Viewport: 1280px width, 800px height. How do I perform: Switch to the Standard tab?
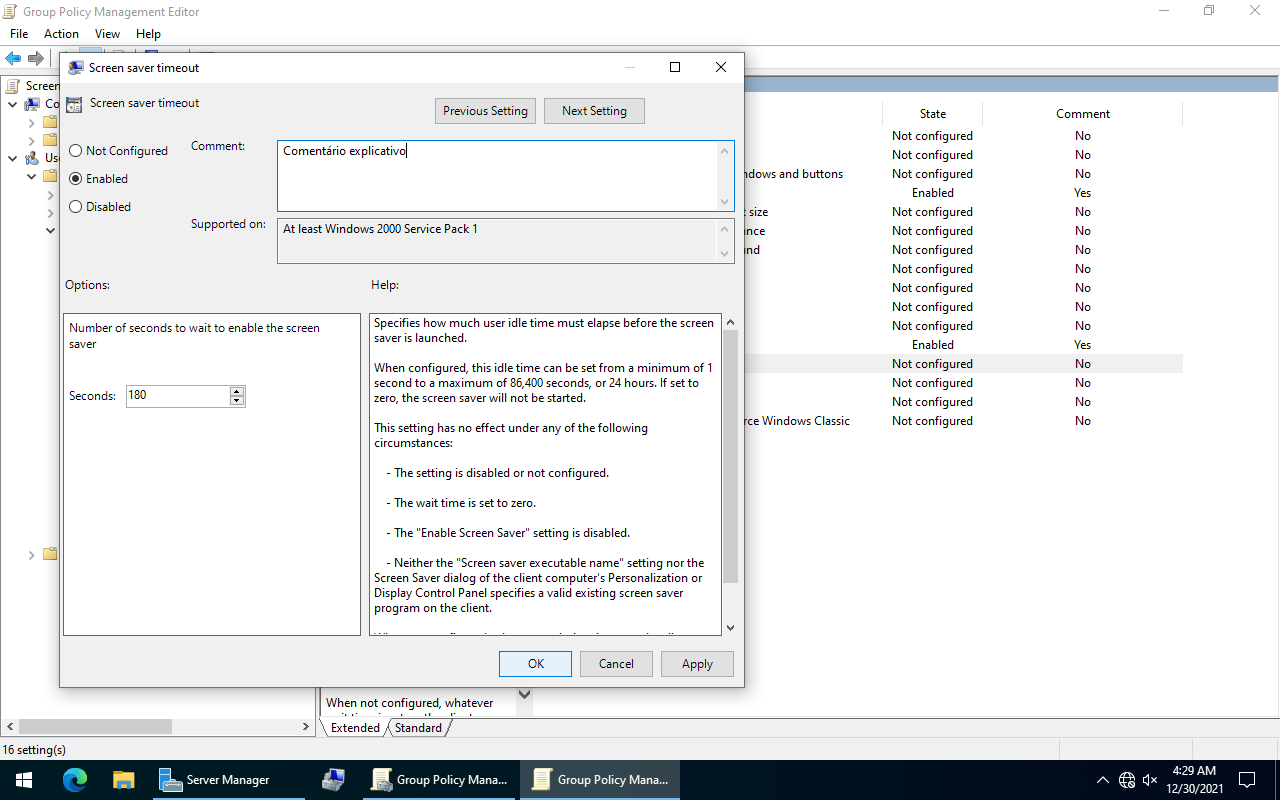pyautogui.click(x=418, y=728)
